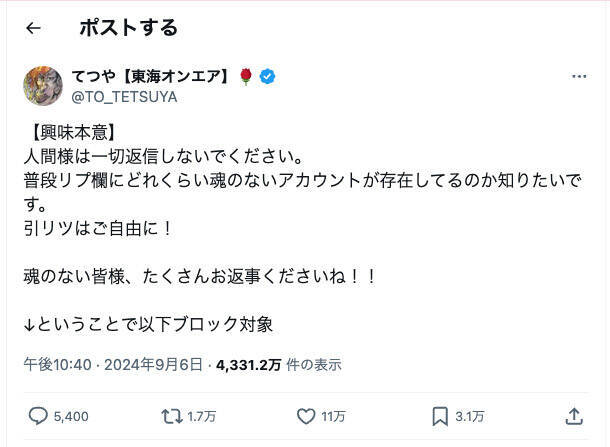Click the 11万 like count
This screenshot has height=447, width=610.
tap(334, 416)
